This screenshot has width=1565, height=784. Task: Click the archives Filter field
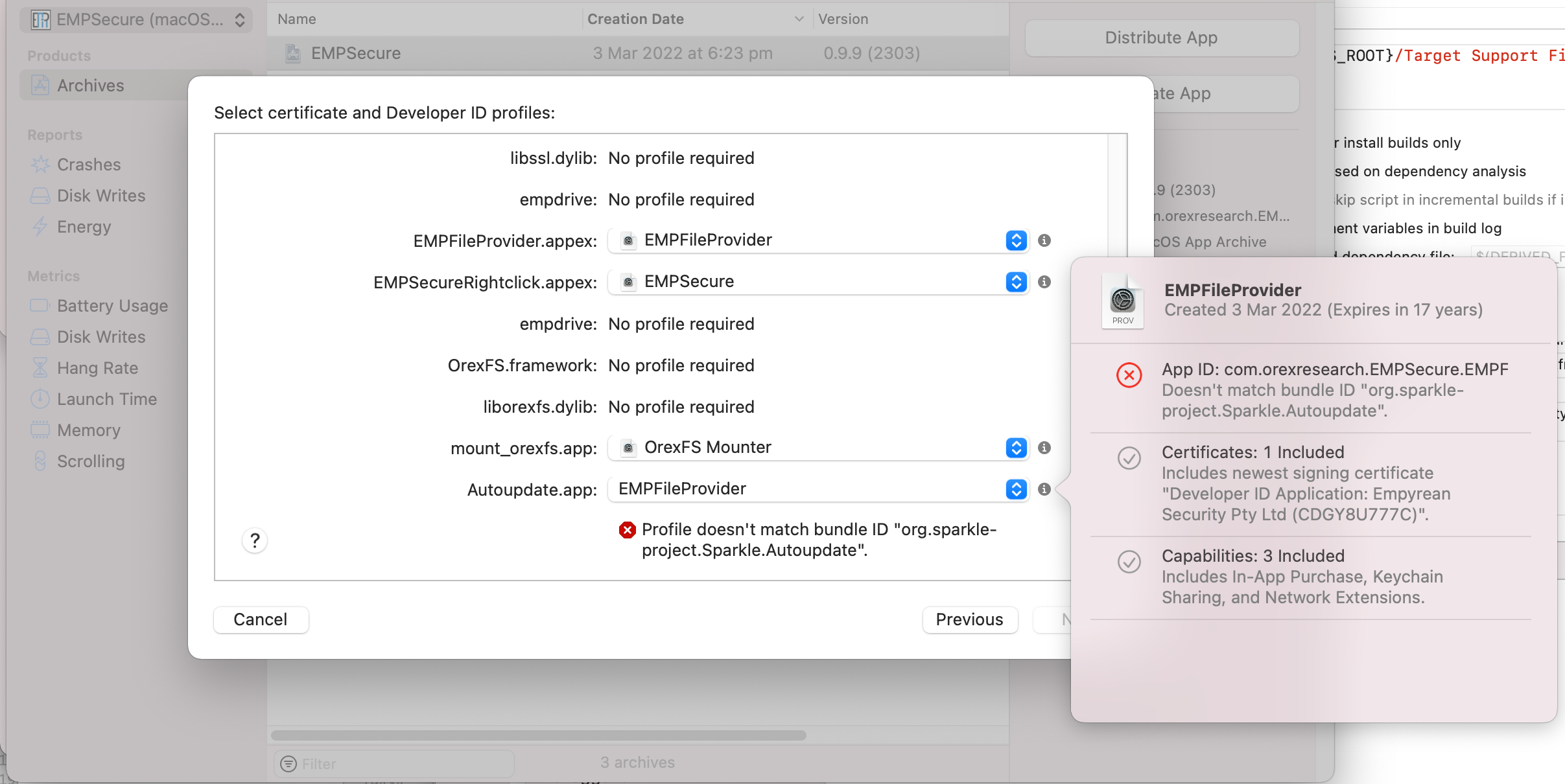pos(392,763)
